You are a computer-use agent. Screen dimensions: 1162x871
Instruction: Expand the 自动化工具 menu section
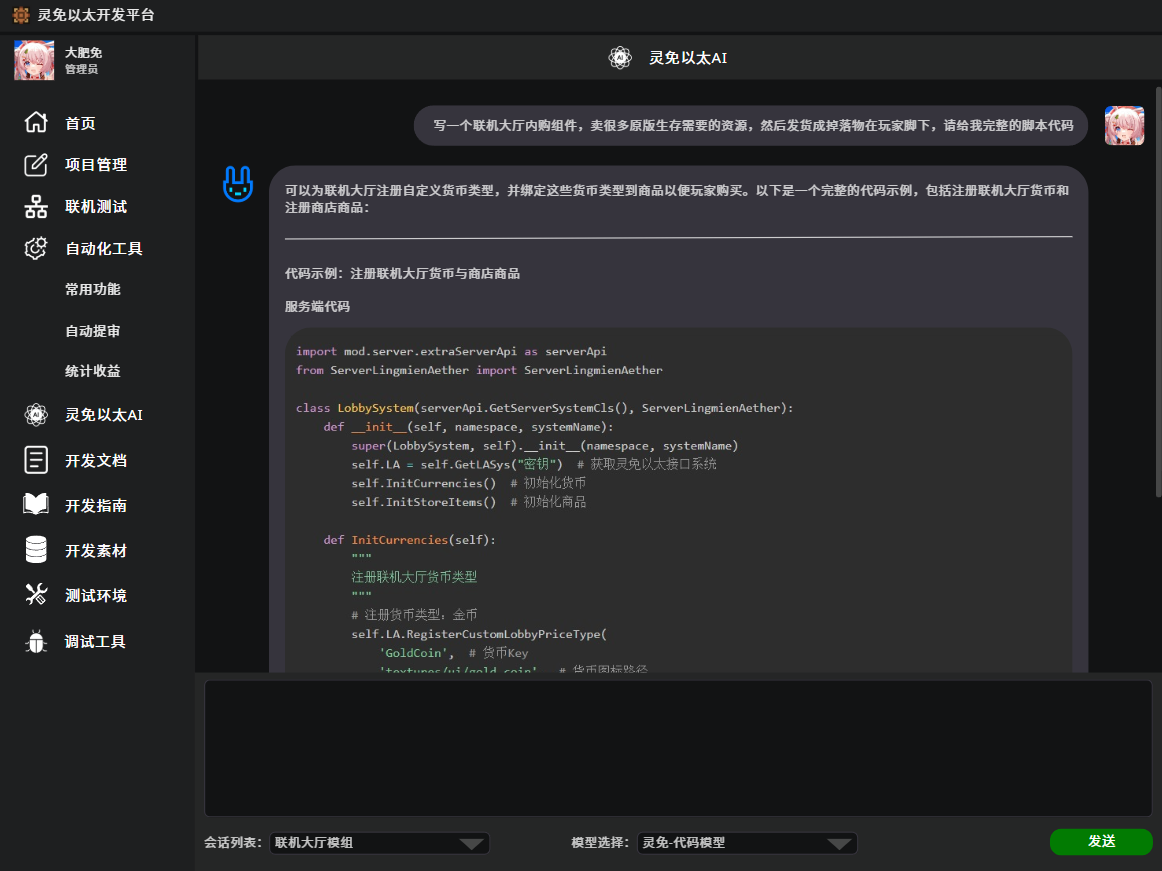tap(104, 249)
